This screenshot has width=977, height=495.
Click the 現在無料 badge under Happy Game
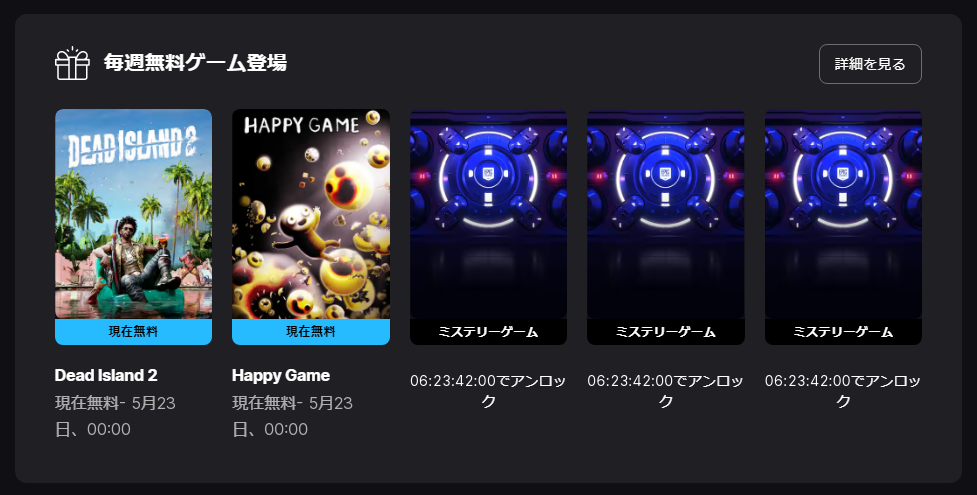tap(311, 332)
